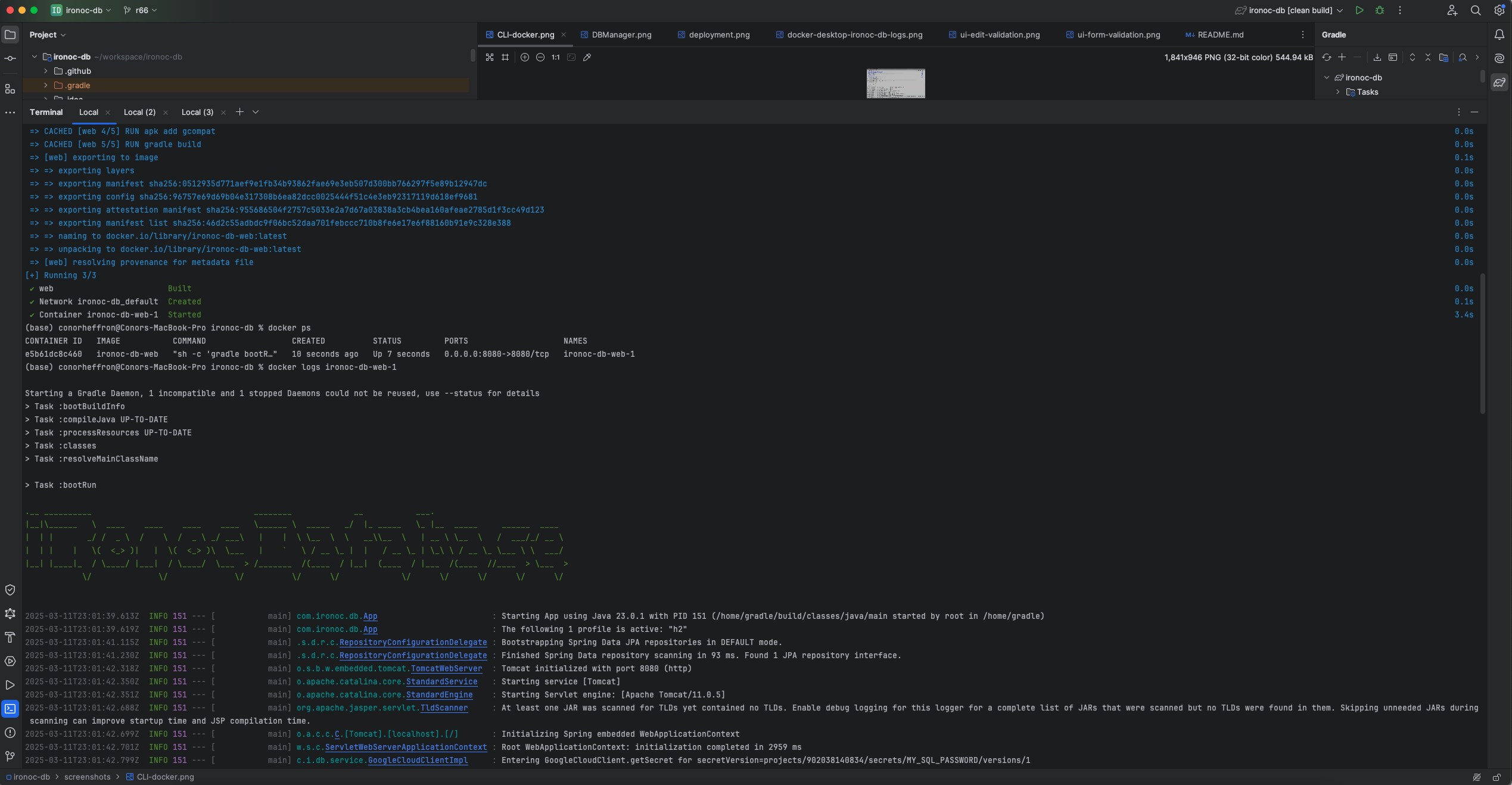Viewport: 1512px width, 785px height.
Task: Reload all Gradle projects
Action: coord(1327,57)
